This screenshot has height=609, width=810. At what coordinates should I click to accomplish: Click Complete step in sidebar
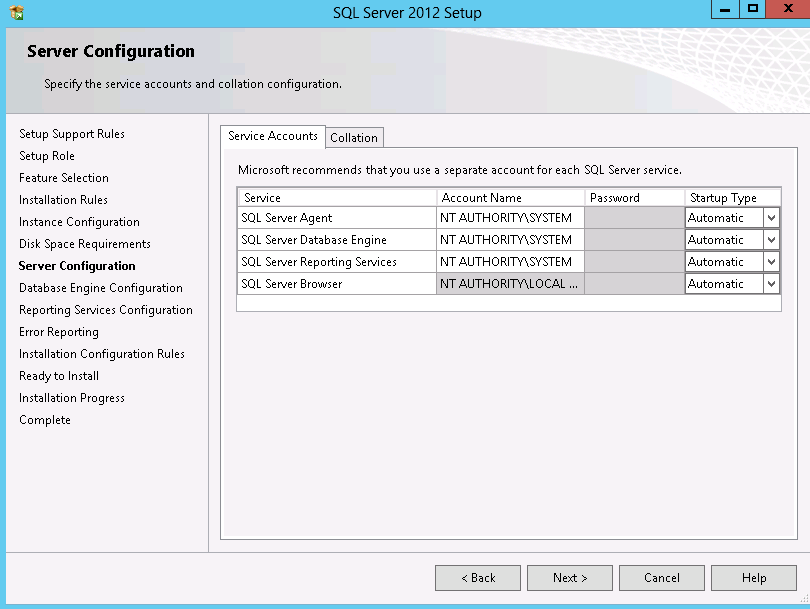[44, 420]
